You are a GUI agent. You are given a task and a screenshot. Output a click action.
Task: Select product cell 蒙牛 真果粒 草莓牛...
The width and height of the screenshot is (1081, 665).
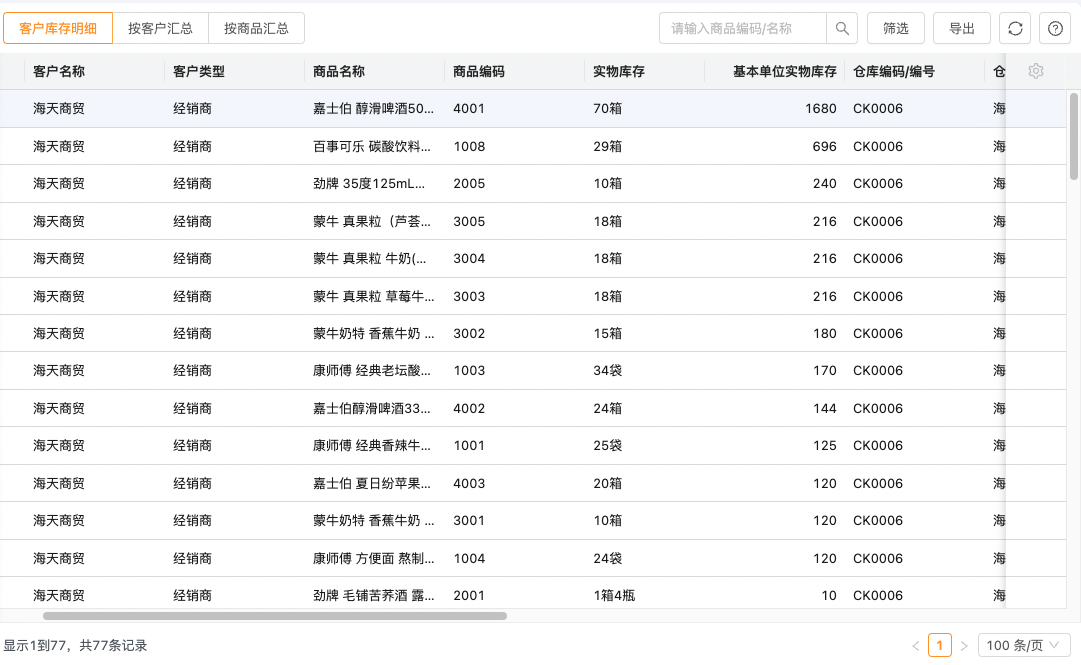click(373, 296)
